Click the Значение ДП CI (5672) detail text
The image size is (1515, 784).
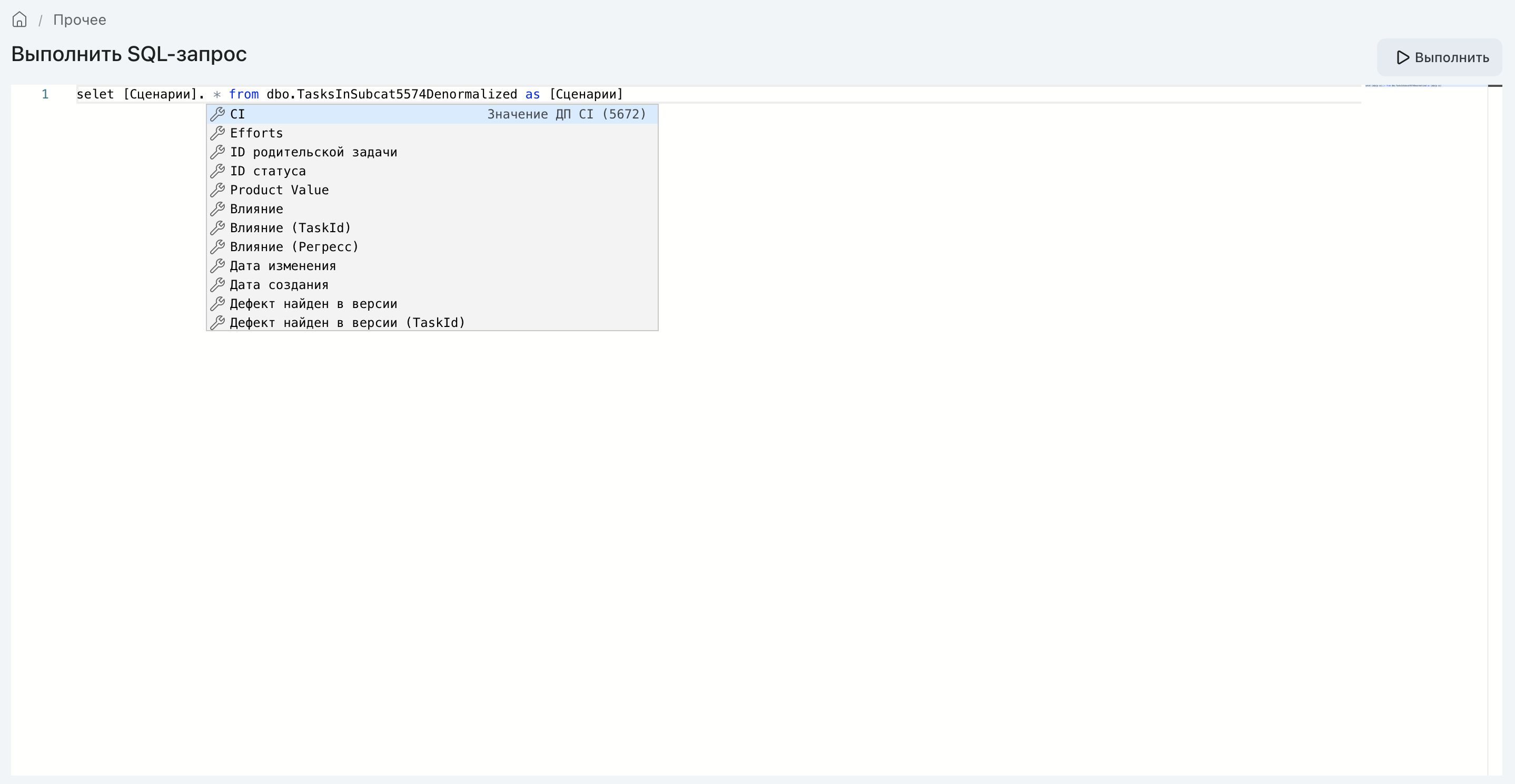click(x=567, y=114)
